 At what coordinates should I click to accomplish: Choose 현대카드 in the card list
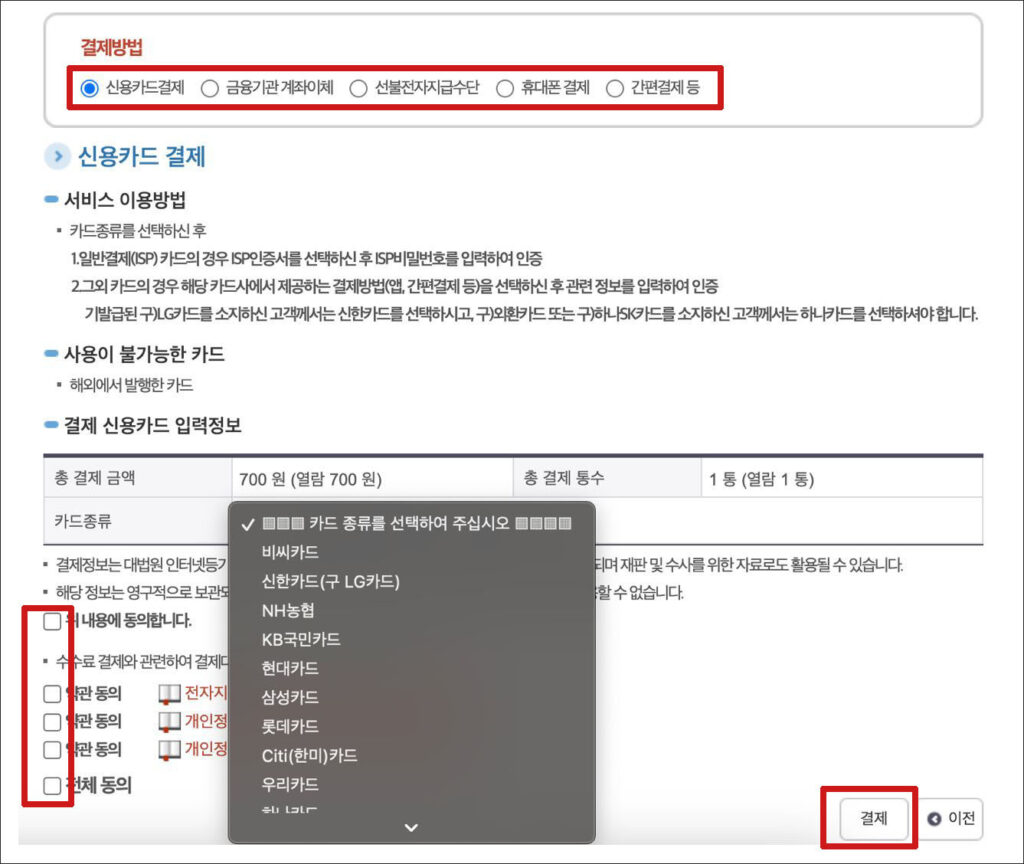(x=290, y=668)
